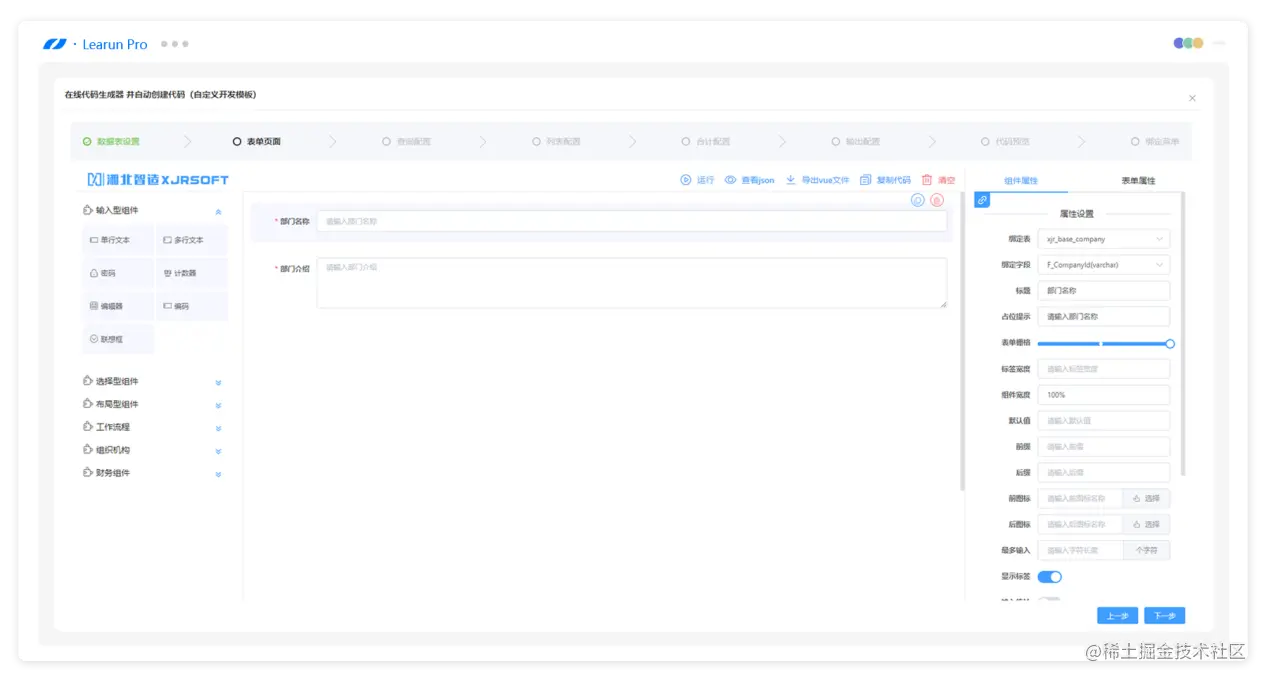Click 选择 button for 后图标

coord(1146,524)
